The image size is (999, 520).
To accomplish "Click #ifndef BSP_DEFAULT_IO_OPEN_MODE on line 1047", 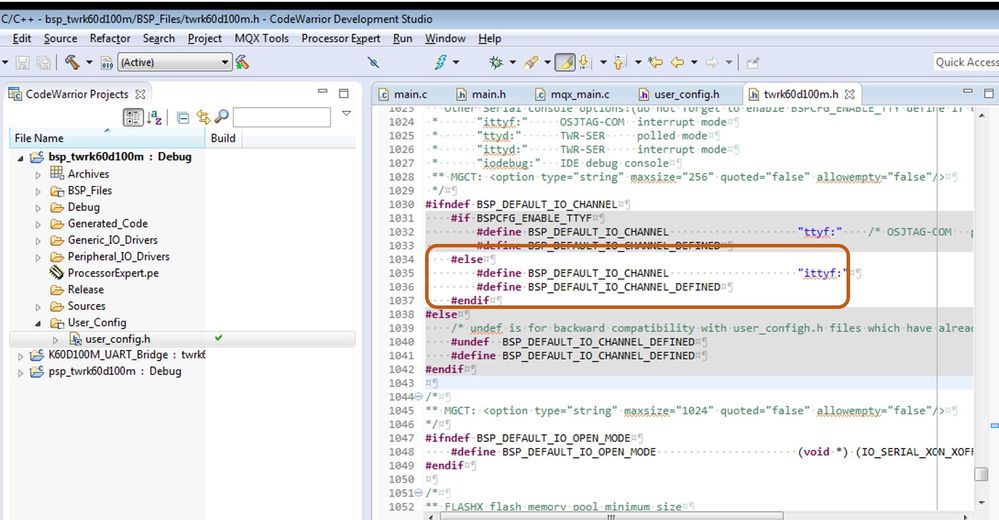I will click(x=528, y=438).
